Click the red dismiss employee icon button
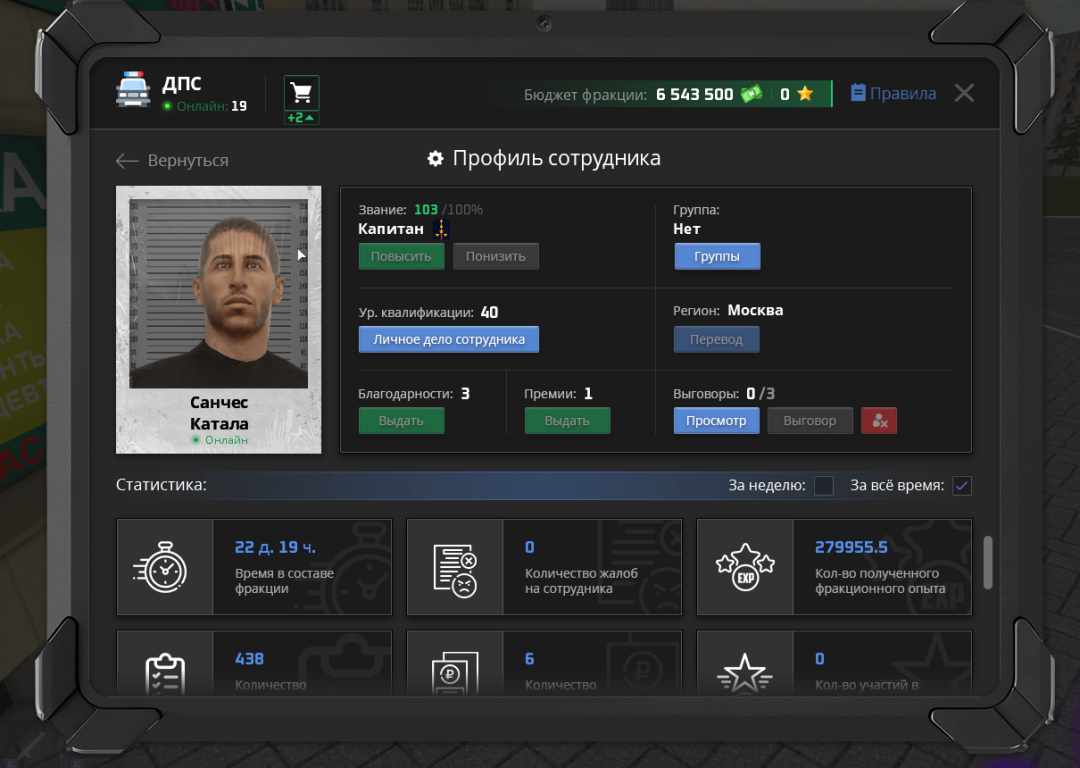The height and width of the screenshot is (768, 1080). (879, 420)
